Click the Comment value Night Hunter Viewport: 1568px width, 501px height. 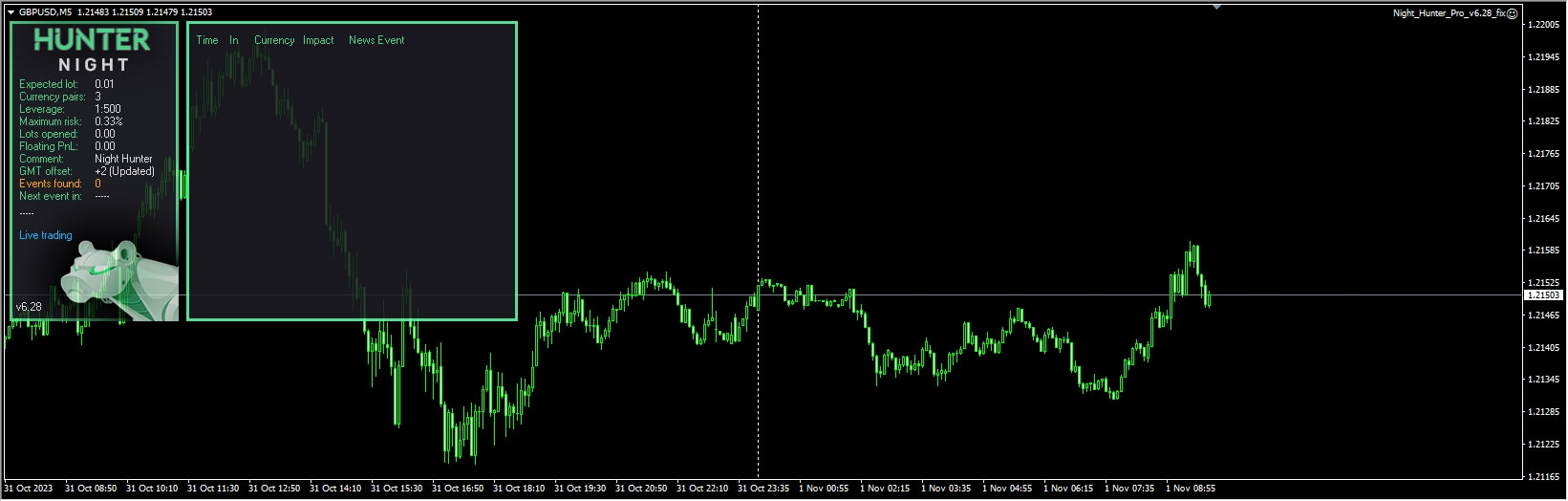(x=123, y=159)
